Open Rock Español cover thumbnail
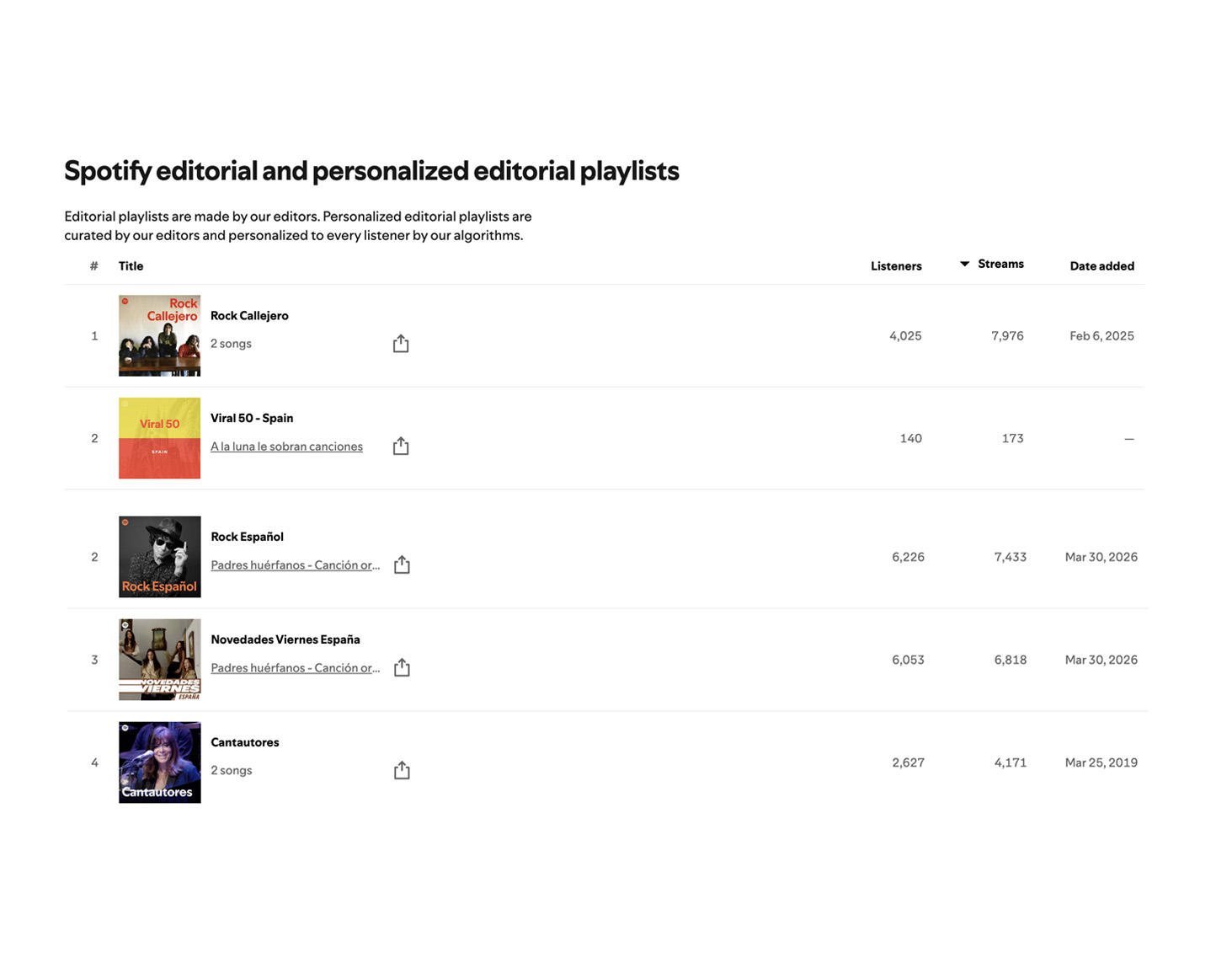 159,557
